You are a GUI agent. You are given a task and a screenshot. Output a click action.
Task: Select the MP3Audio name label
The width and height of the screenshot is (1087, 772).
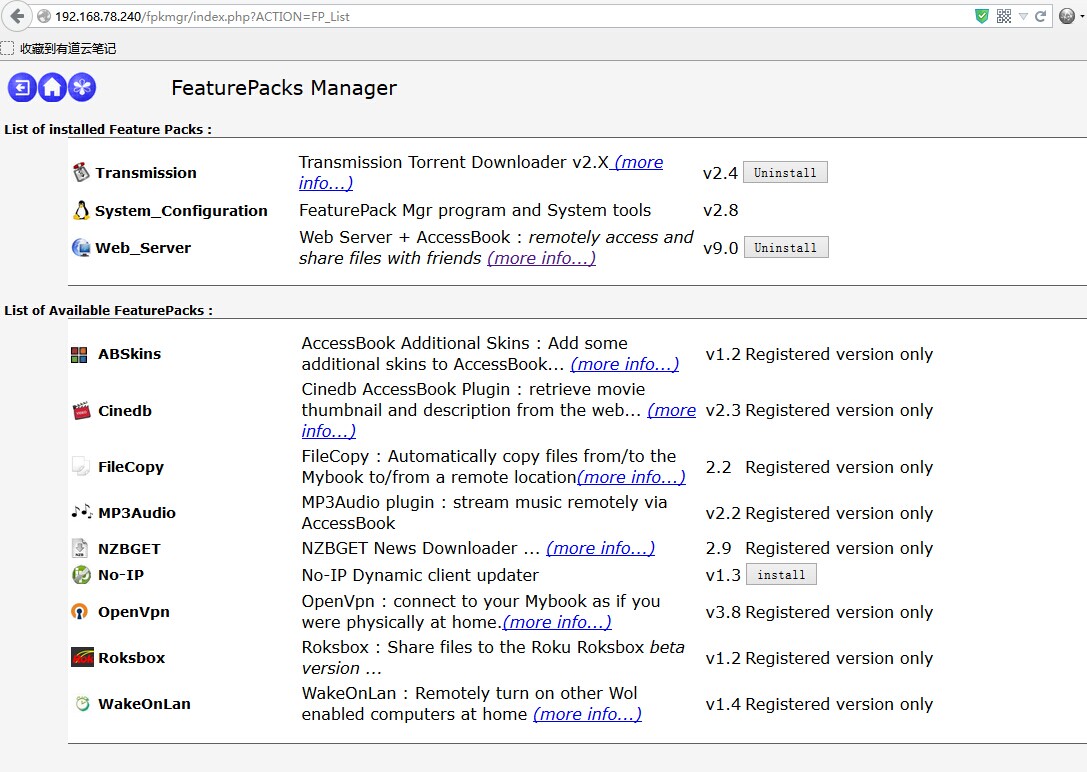(137, 513)
